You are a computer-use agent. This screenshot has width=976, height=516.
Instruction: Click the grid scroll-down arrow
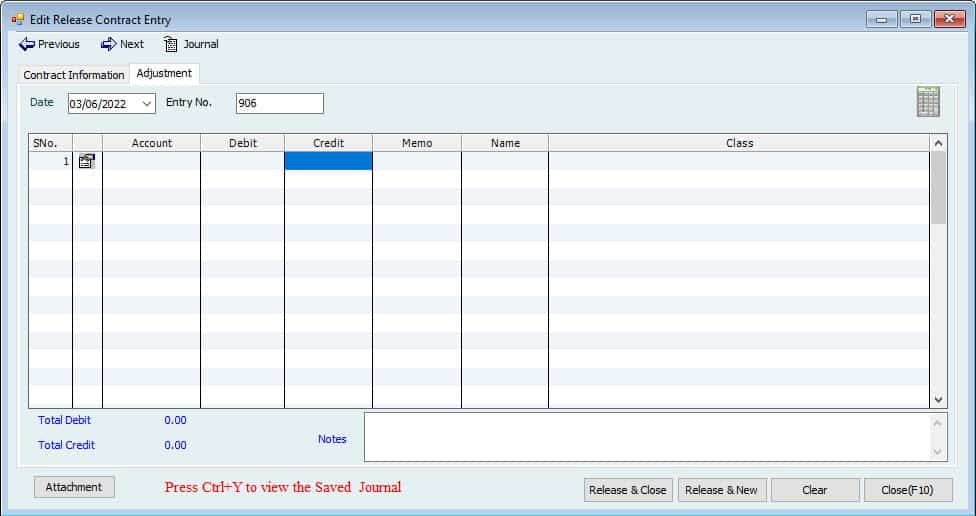tap(938, 400)
